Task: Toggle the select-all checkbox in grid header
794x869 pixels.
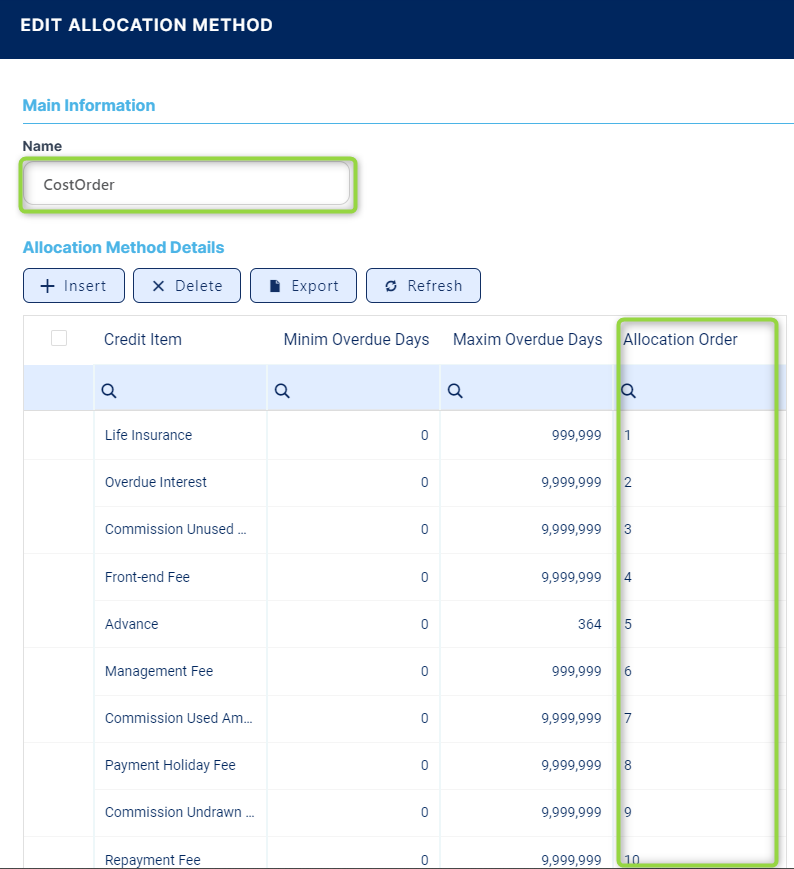Action: tap(59, 339)
